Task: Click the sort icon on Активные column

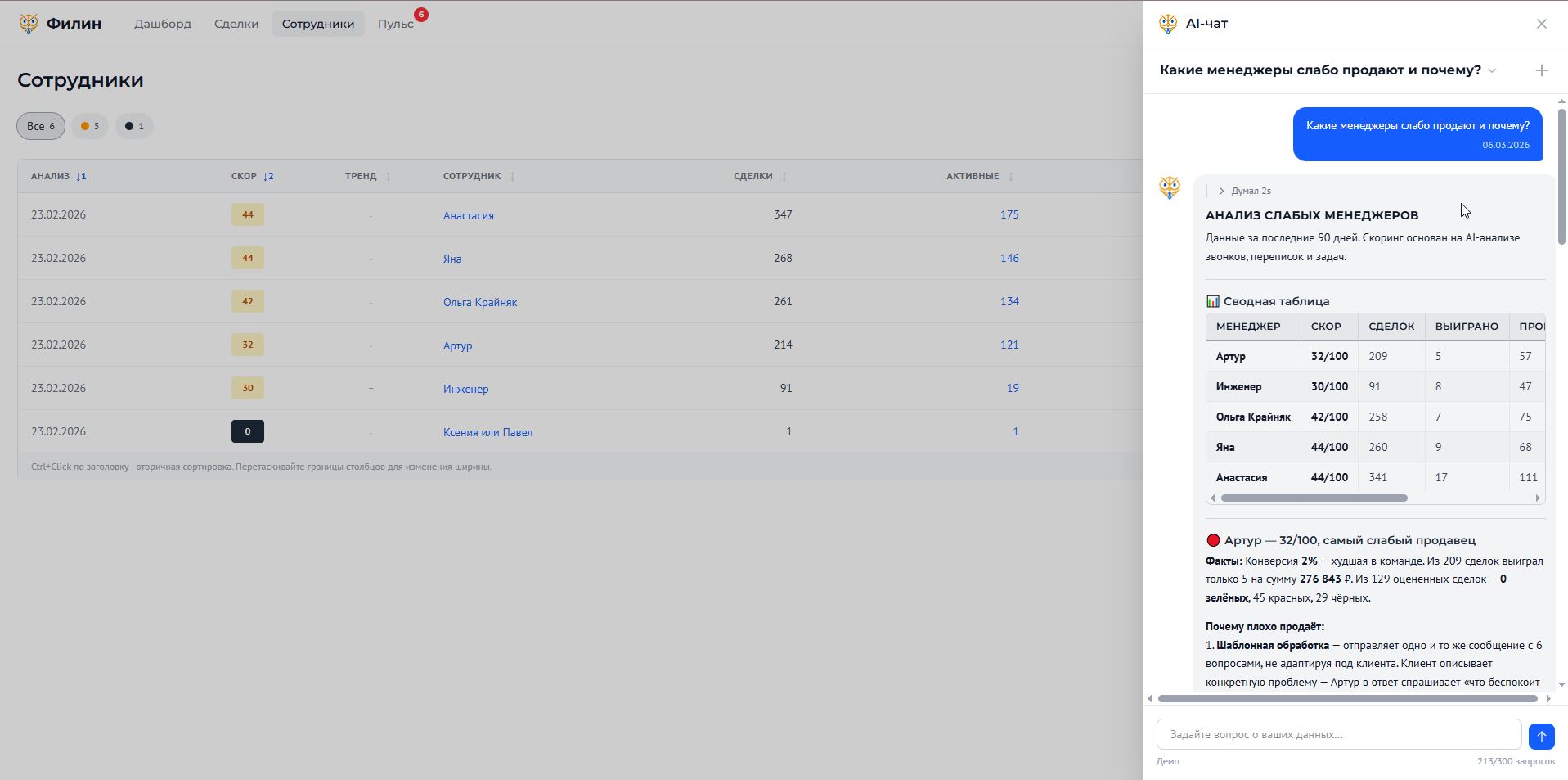Action: [x=1010, y=177]
